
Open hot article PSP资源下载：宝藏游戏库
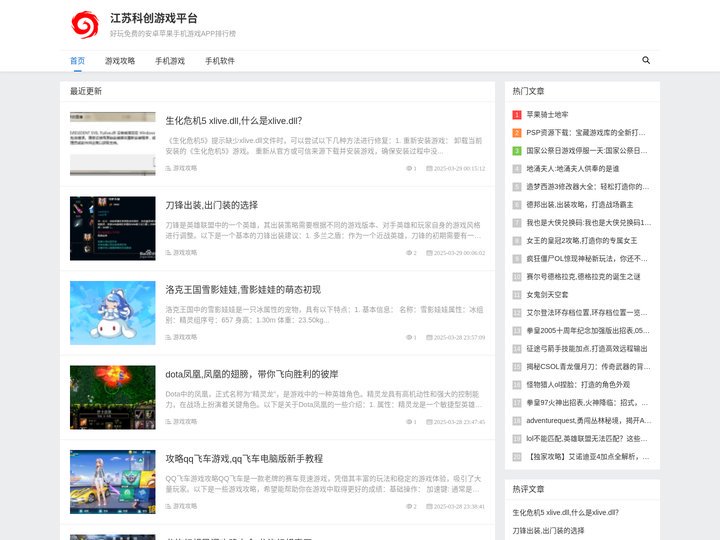point(586,133)
